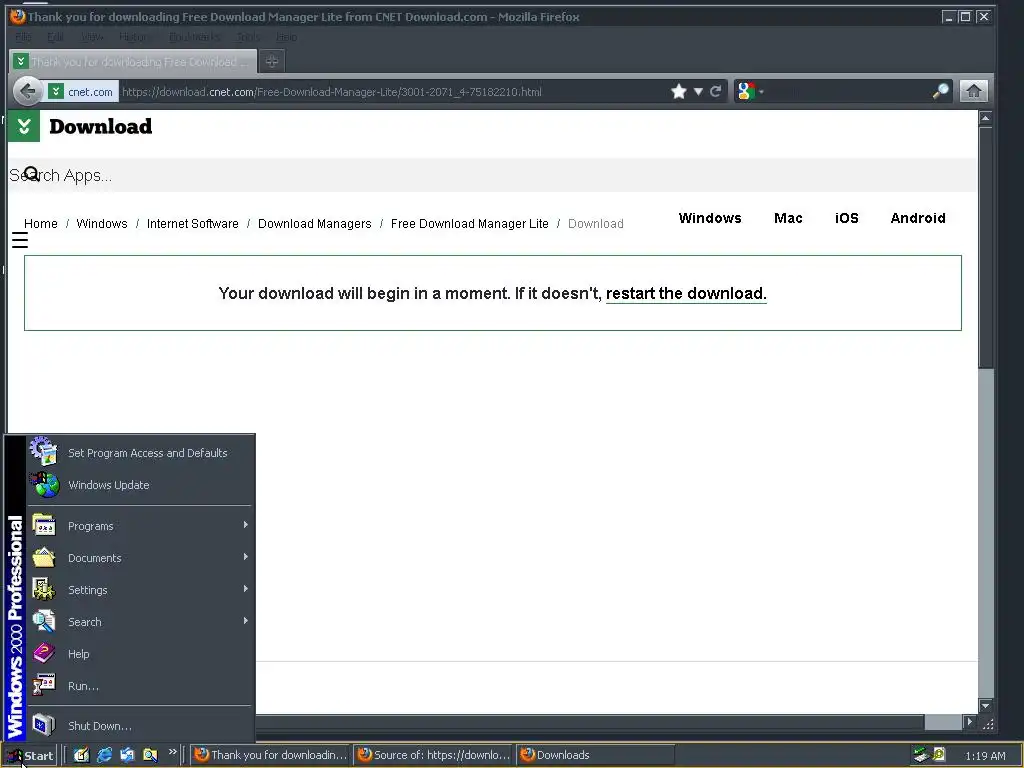
Task: Open the Tools menu
Action: point(248,37)
